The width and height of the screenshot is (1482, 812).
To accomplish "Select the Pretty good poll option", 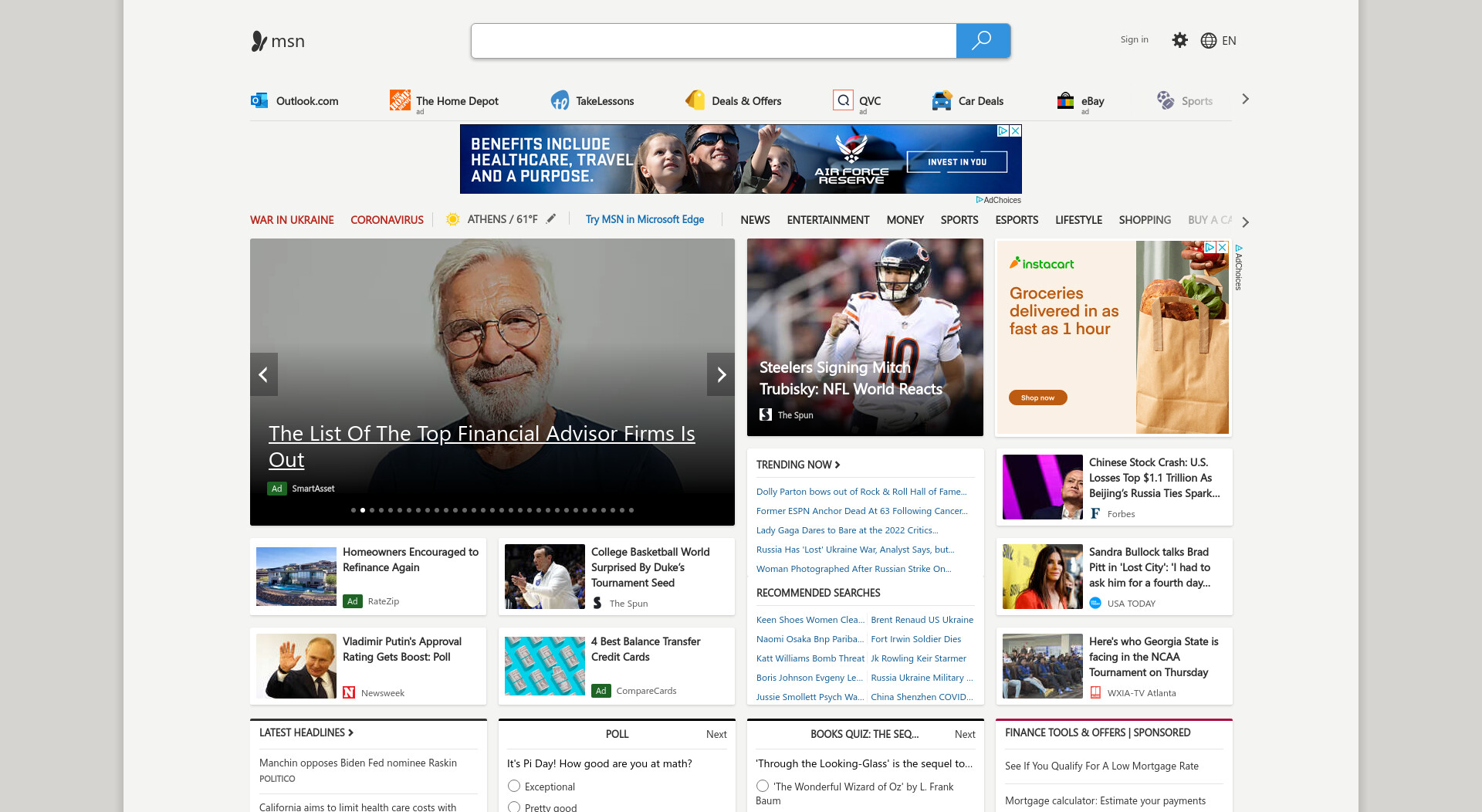I will [x=514, y=807].
